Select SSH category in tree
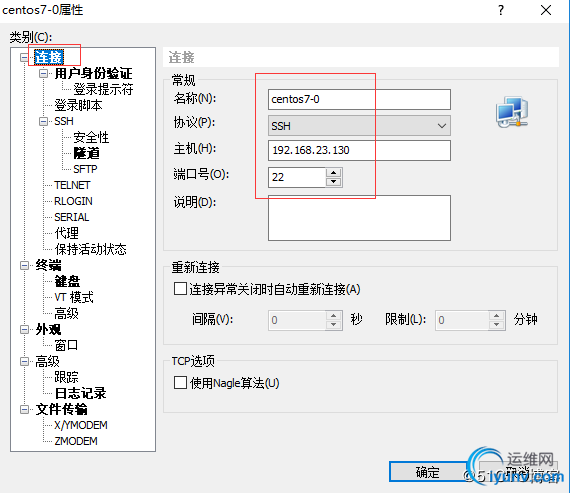Screen dimensions: 570x493 (64, 121)
